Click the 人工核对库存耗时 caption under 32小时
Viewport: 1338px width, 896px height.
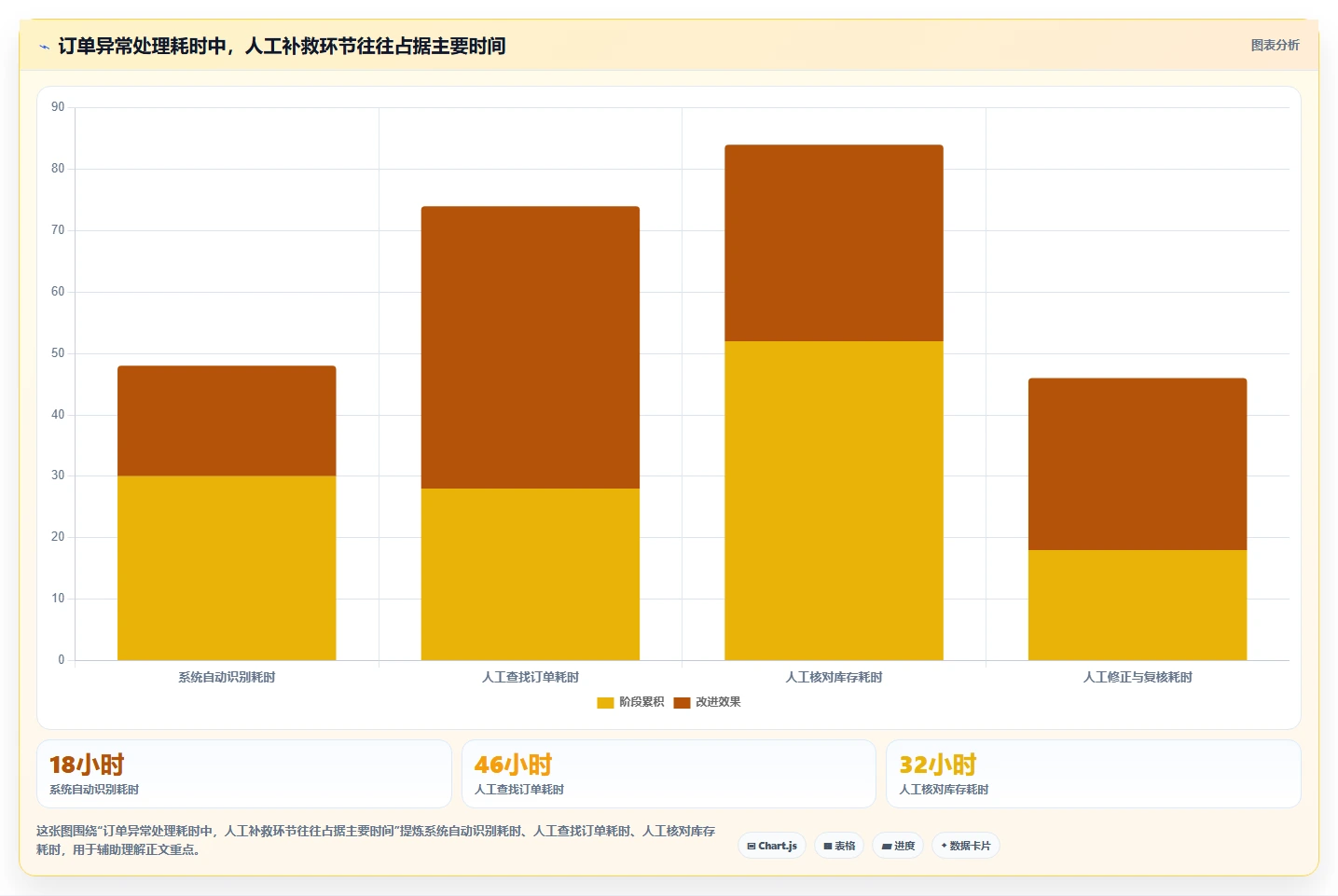pos(944,790)
